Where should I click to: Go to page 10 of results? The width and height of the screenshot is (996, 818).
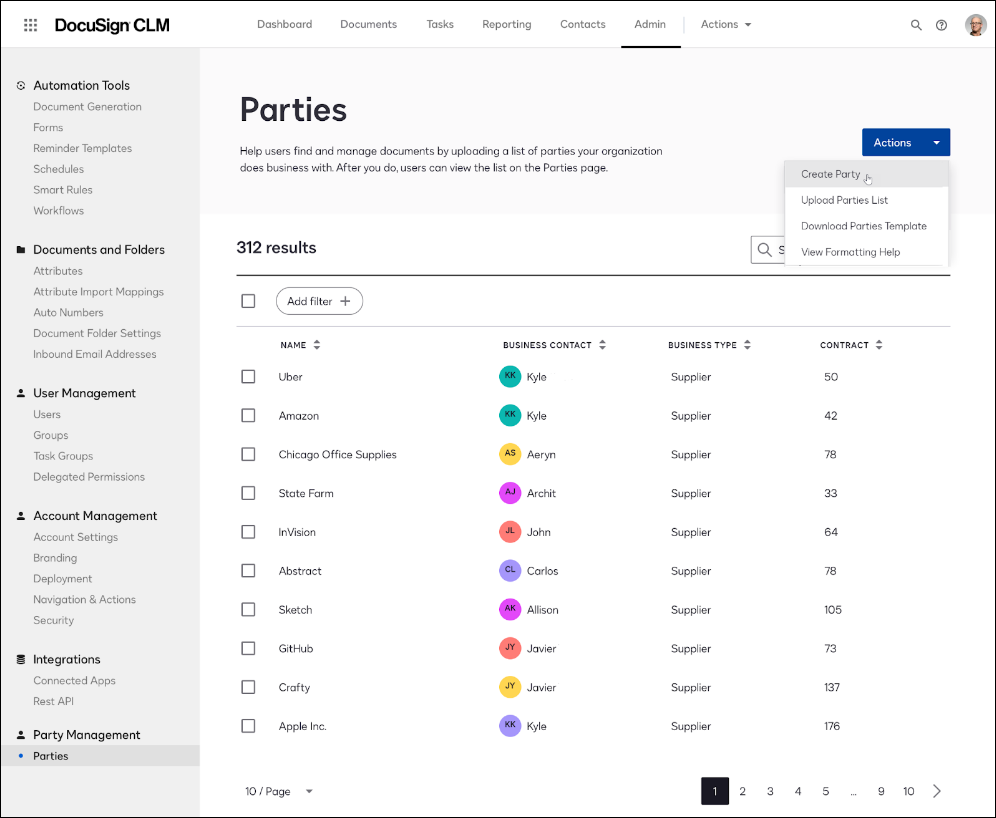point(909,791)
